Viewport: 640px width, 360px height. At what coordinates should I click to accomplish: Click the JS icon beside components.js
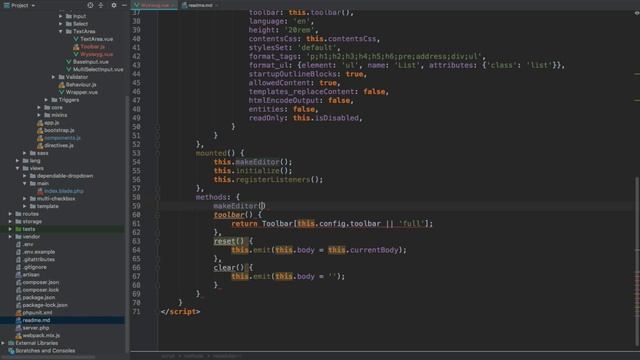(40, 138)
